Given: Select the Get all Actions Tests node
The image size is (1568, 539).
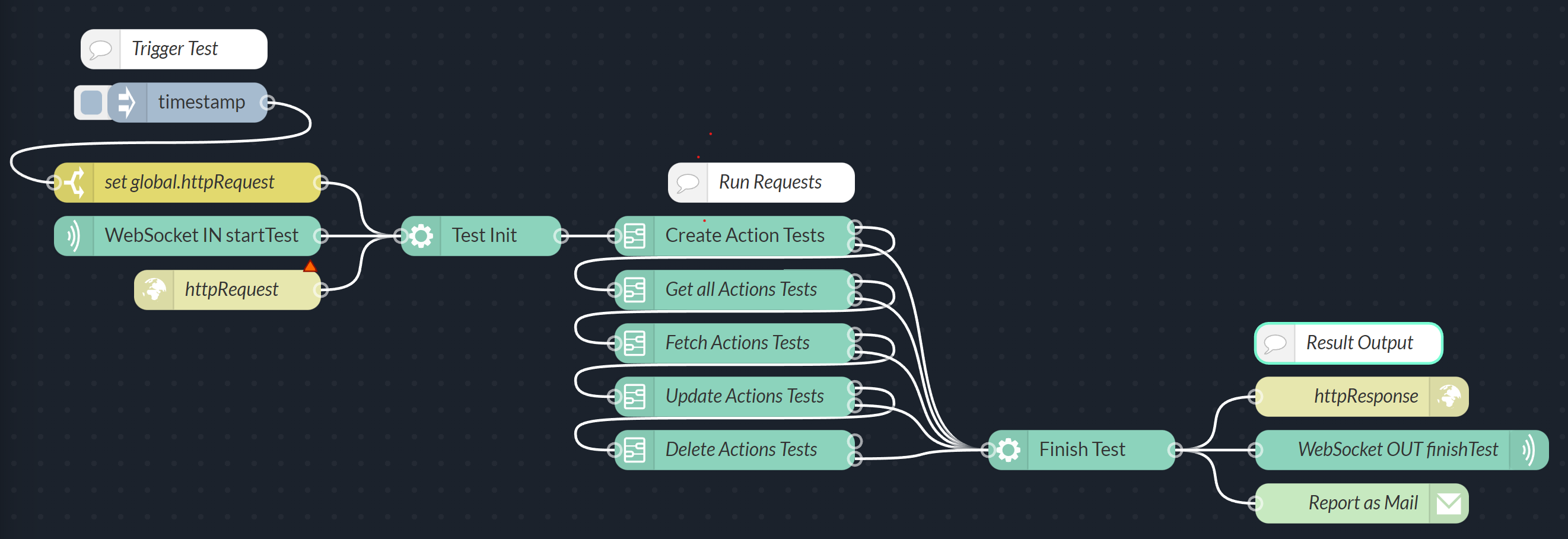Looking at the screenshot, I should point(740,289).
